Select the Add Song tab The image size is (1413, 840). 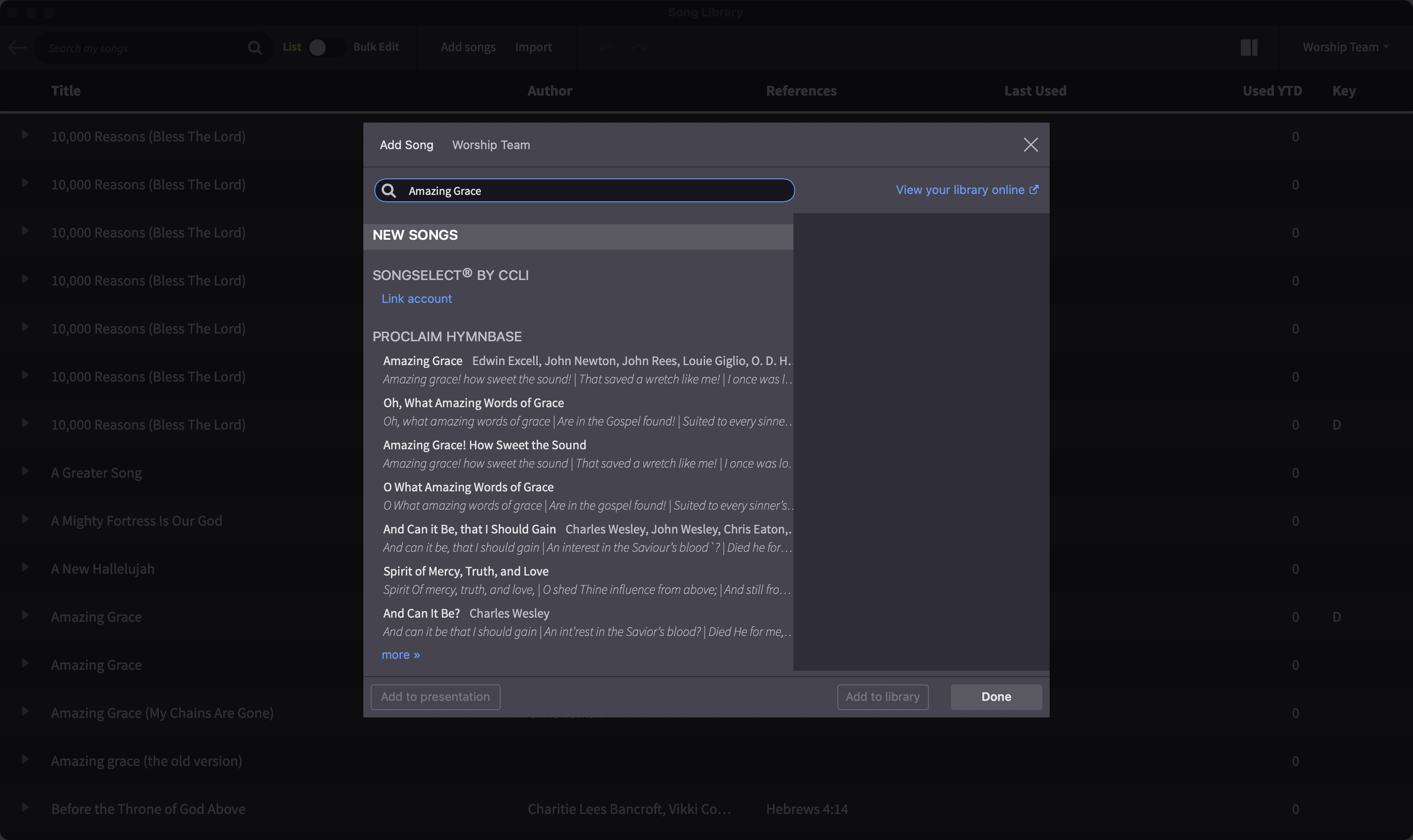406,145
